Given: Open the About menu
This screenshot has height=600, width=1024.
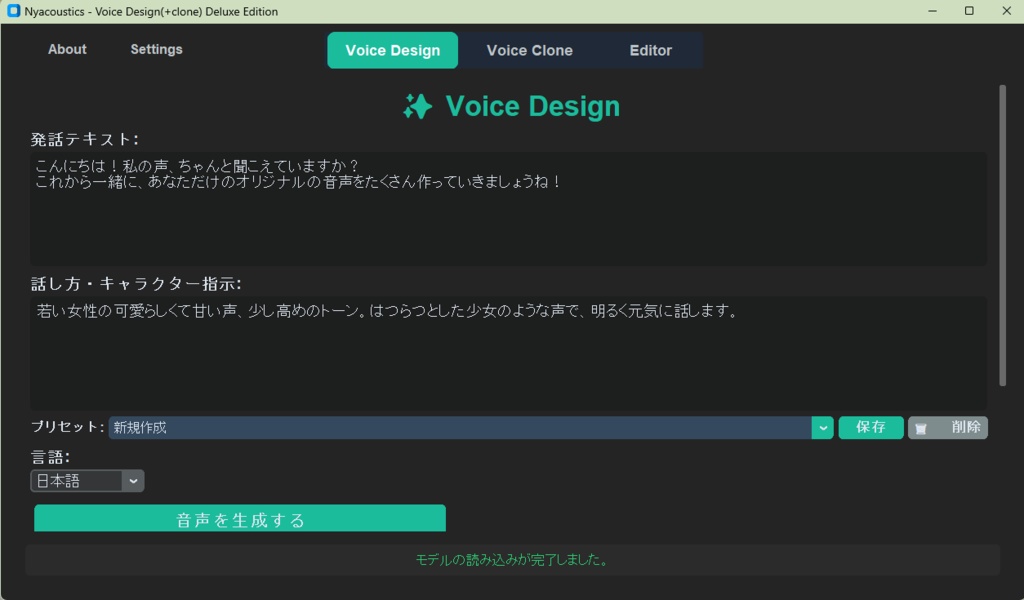Looking at the screenshot, I should [66, 49].
